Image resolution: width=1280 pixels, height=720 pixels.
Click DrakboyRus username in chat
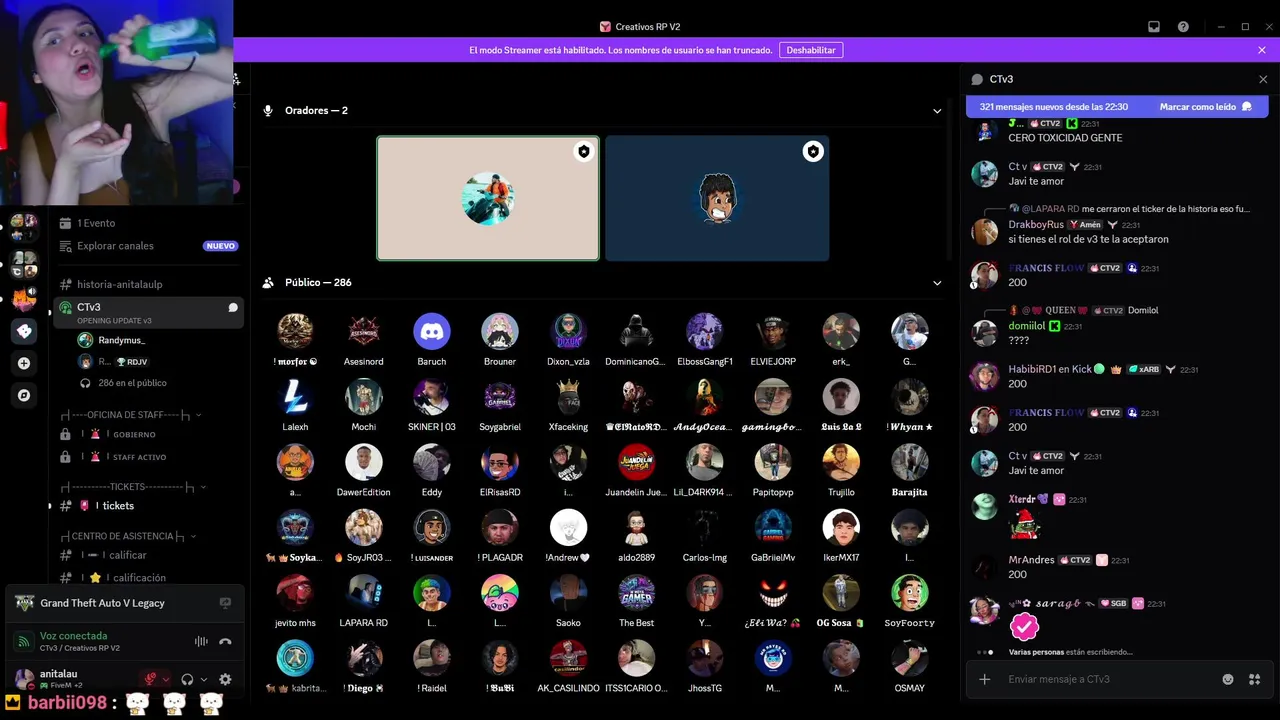(1036, 225)
